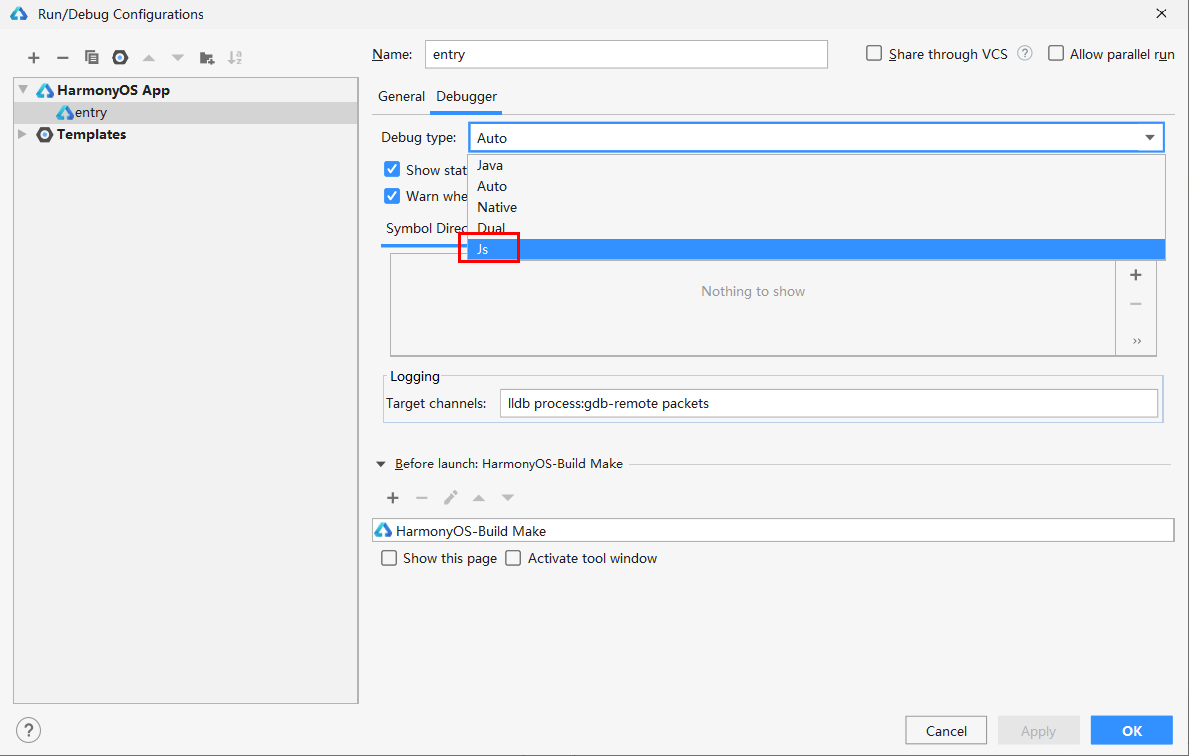
Task: Add a symbol directory
Action: click(1135, 275)
